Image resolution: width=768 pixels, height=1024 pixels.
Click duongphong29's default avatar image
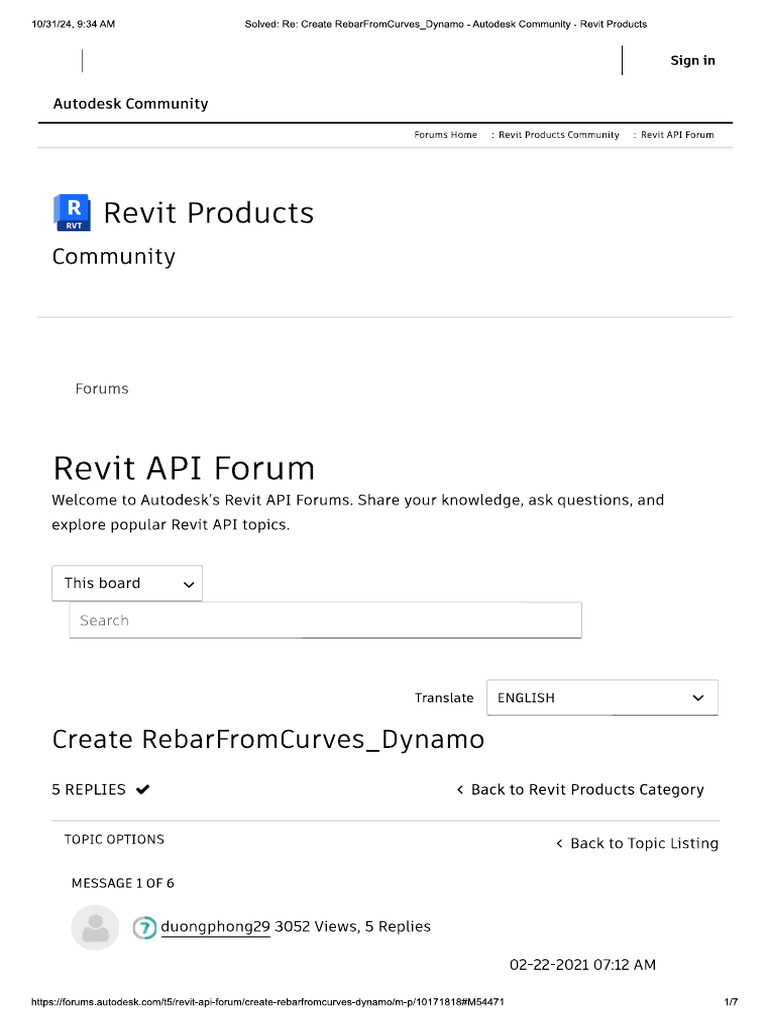(95, 927)
